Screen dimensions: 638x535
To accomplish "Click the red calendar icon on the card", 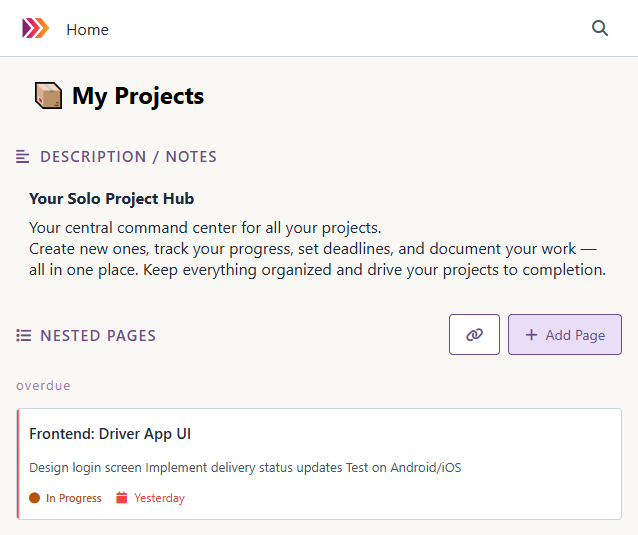I will [x=122, y=498].
